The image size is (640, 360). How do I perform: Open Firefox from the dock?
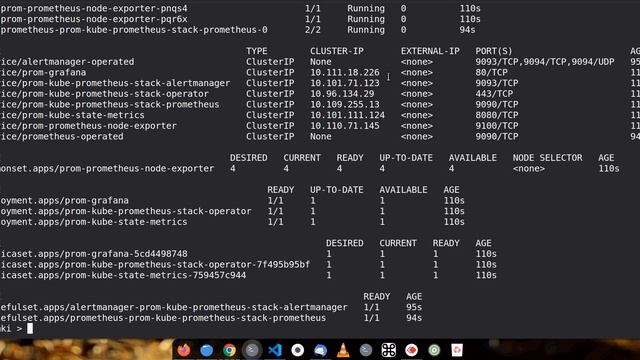(x=184, y=350)
